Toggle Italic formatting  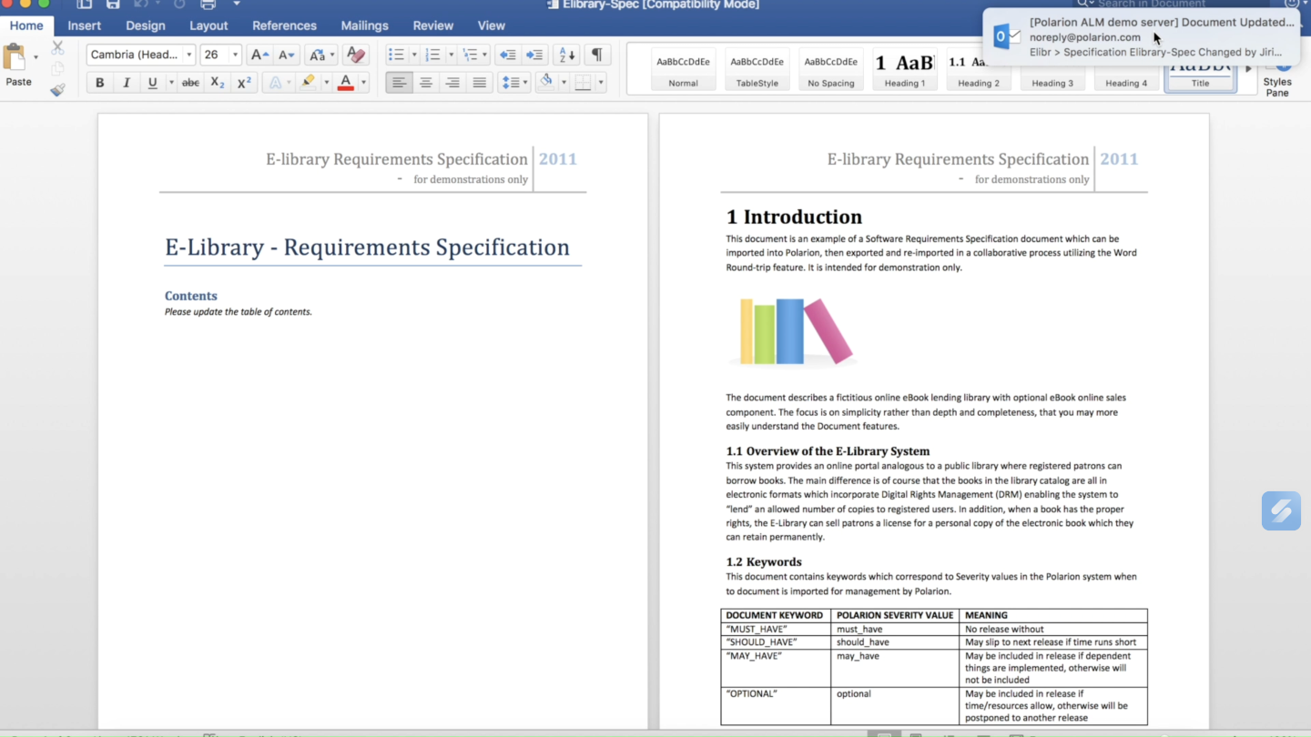126,83
